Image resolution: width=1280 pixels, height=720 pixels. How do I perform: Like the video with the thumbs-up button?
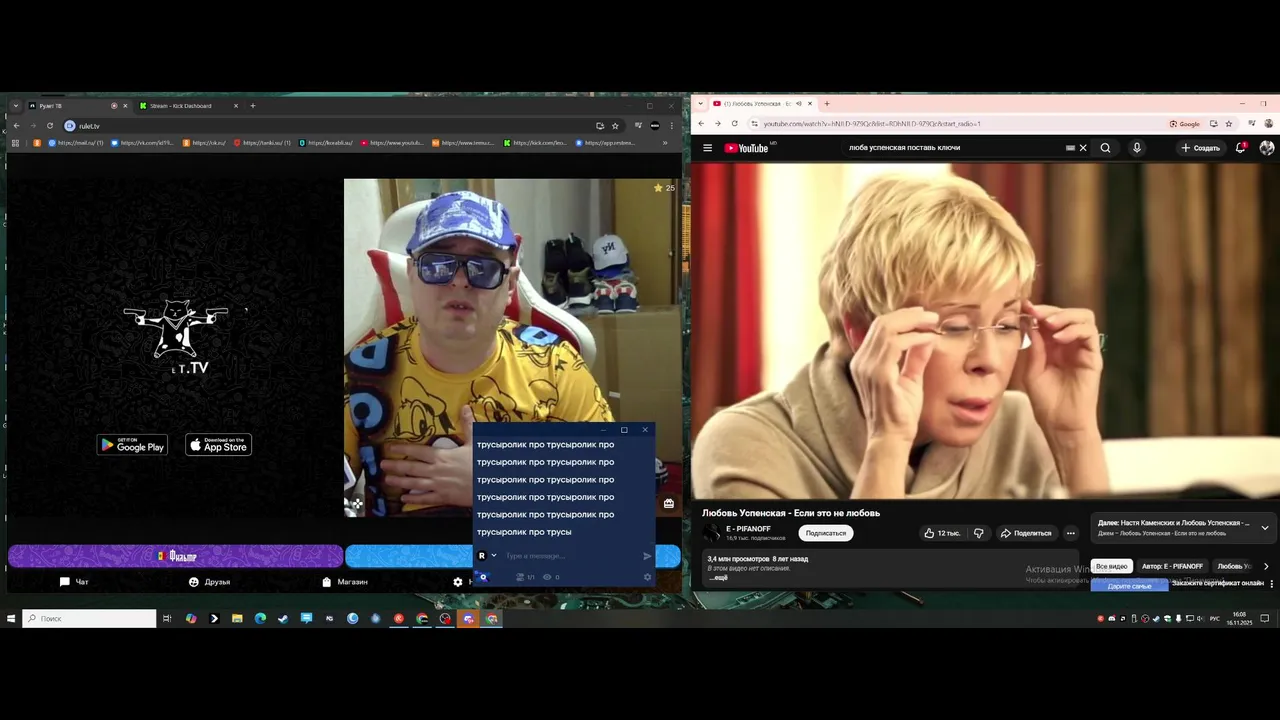(943, 533)
